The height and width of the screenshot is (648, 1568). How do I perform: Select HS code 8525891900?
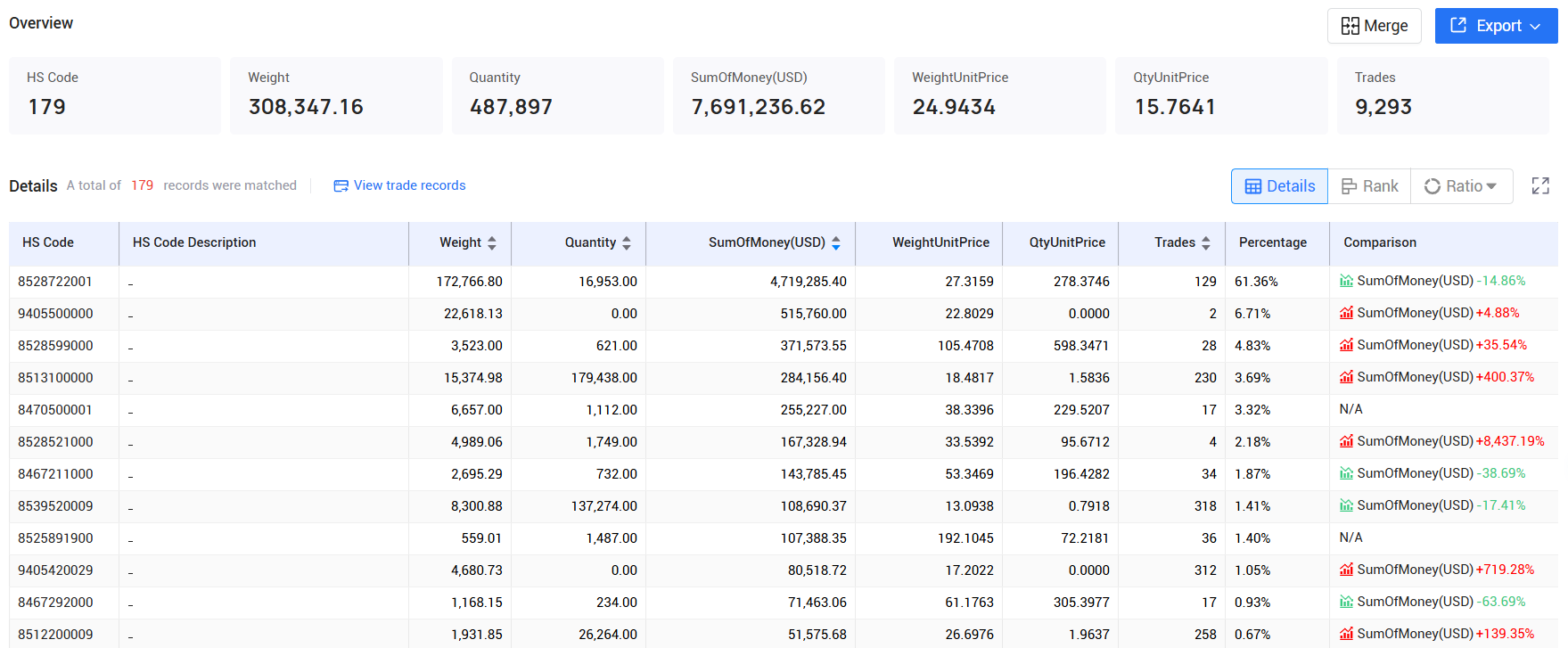55,538
